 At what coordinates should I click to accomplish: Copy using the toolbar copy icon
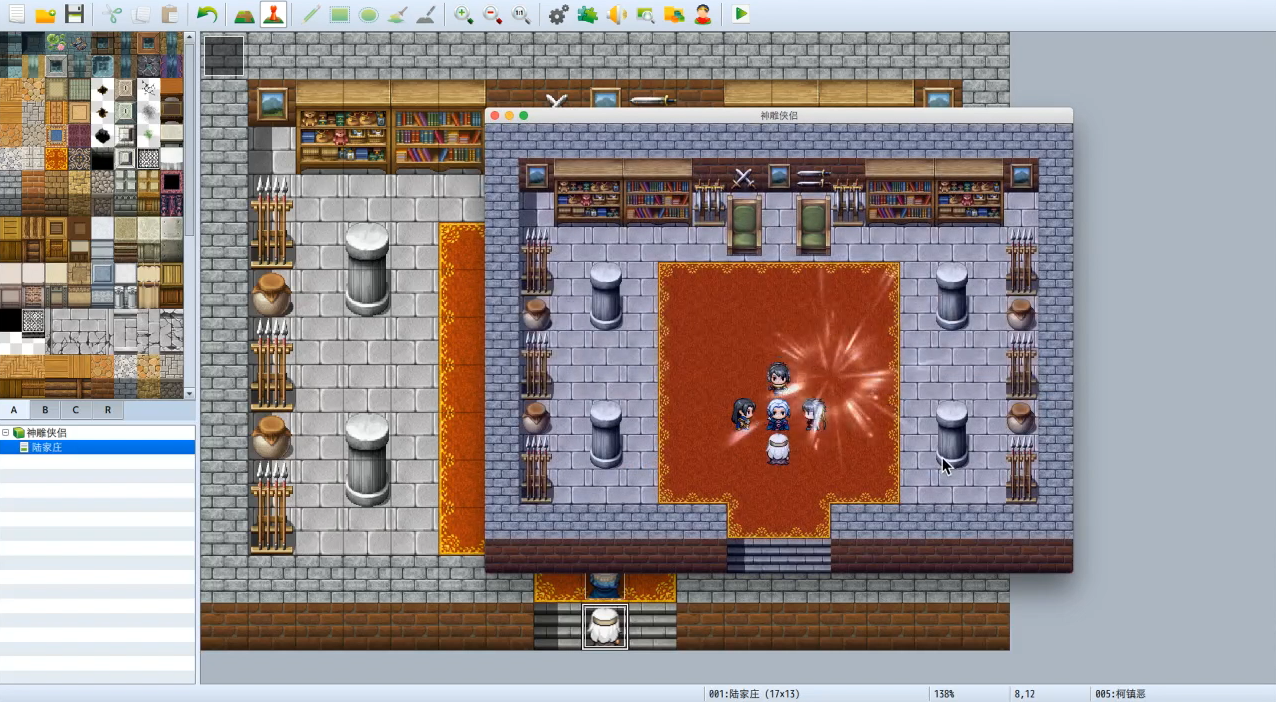[x=141, y=14]
